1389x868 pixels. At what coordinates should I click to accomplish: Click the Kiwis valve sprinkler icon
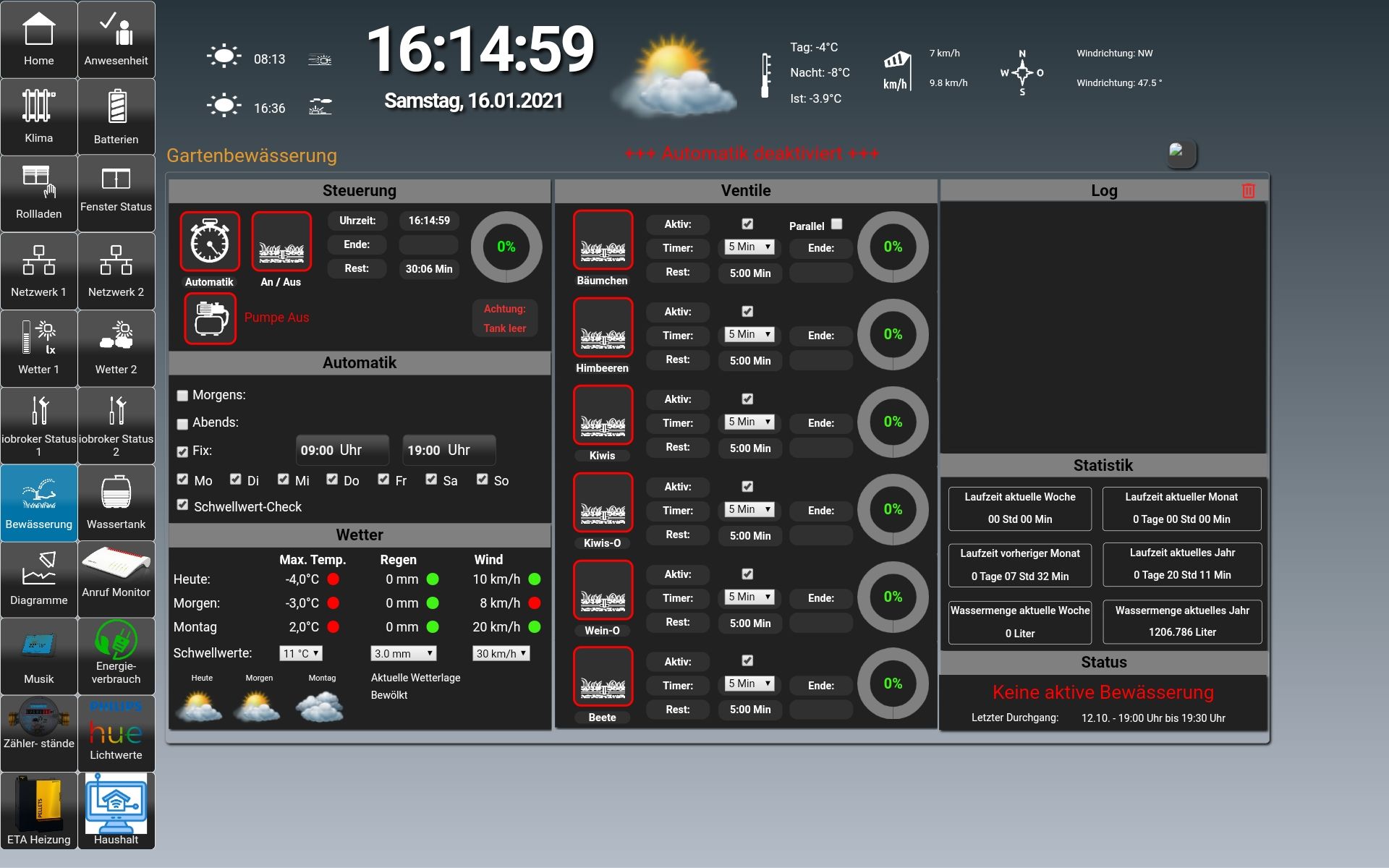tap(603, 415)
